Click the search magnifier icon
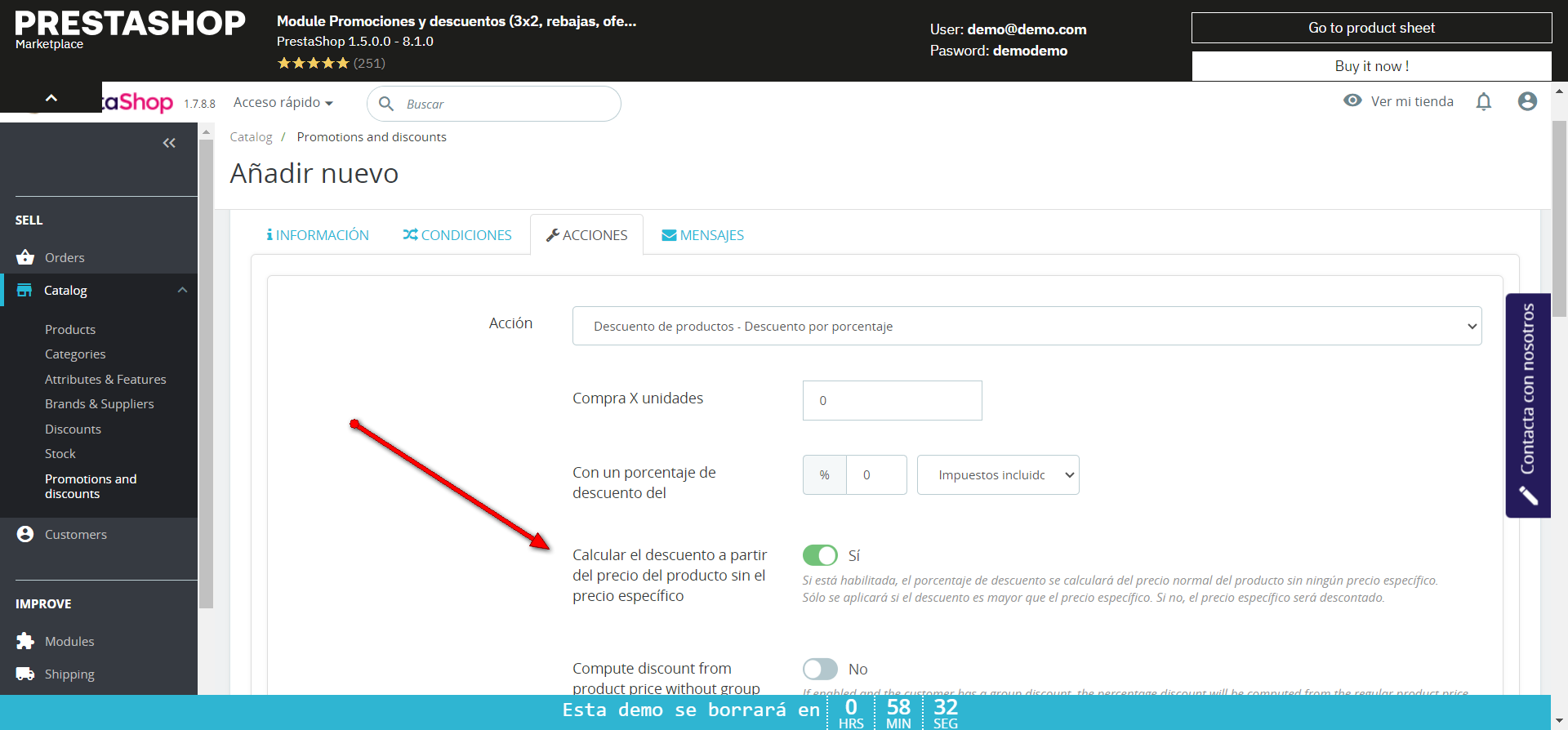The width and height of the screenshot is (1568, 730). point(386,104)
